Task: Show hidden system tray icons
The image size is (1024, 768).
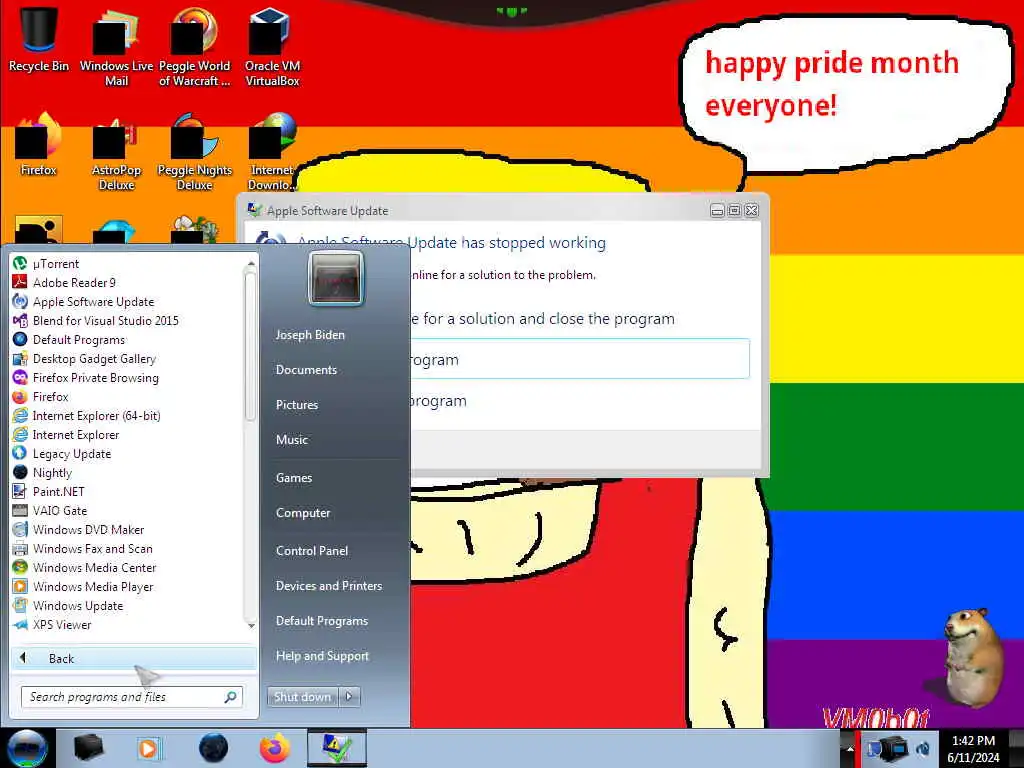Action: (849, 748)
